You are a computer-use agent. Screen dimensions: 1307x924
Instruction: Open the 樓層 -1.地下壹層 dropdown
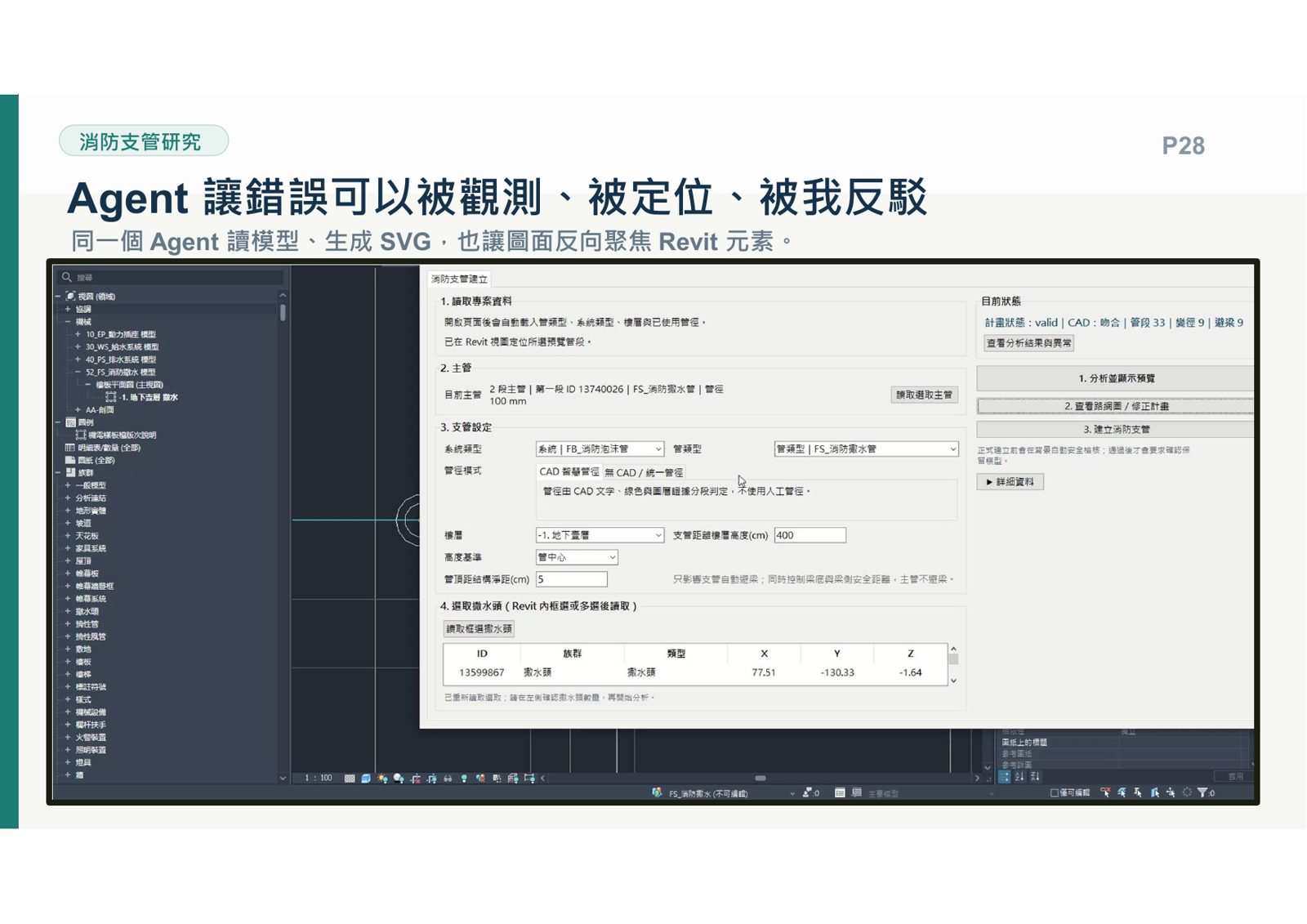point(600,535)
